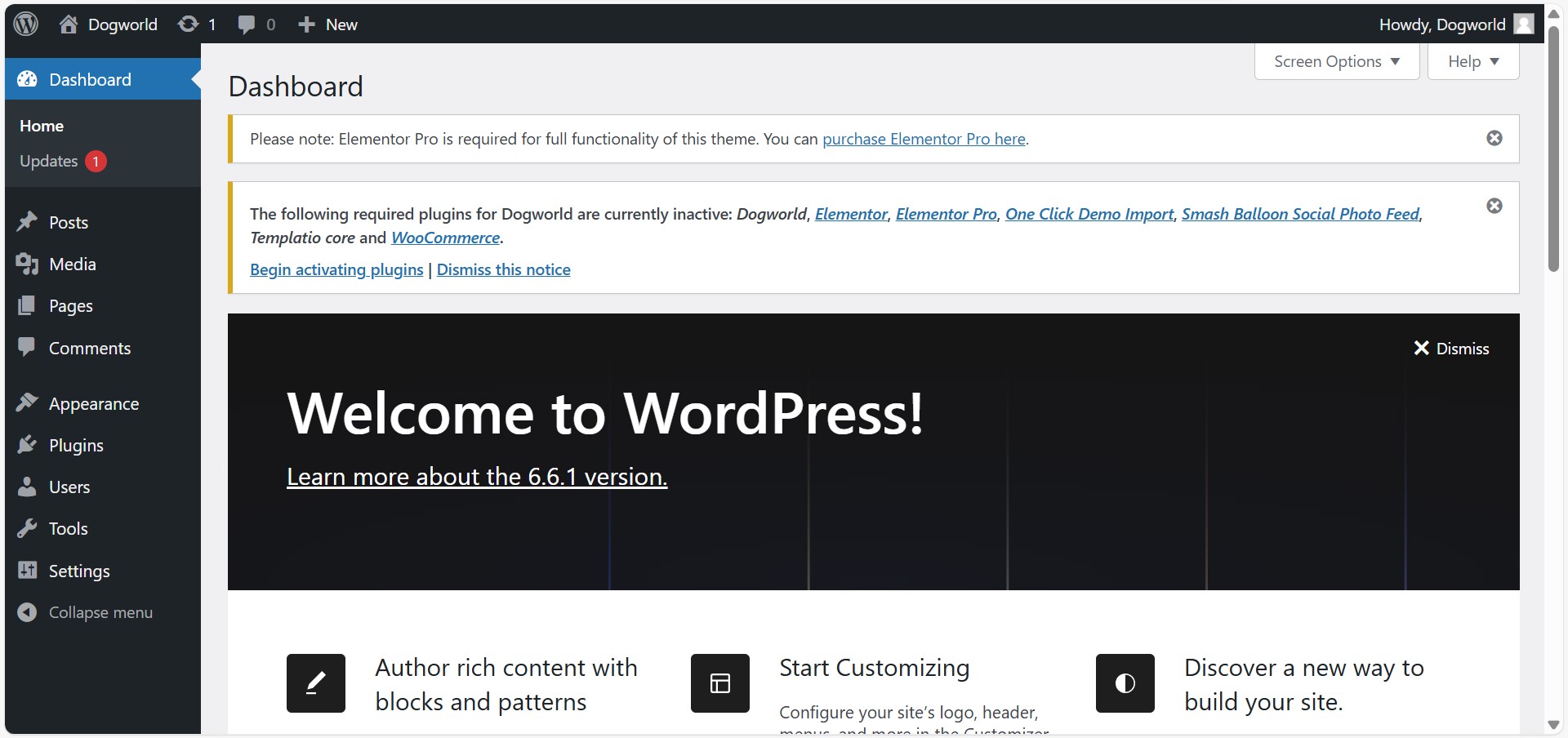Select Home under Dashboard
1568x738 pixels.
tap(42, 126)
